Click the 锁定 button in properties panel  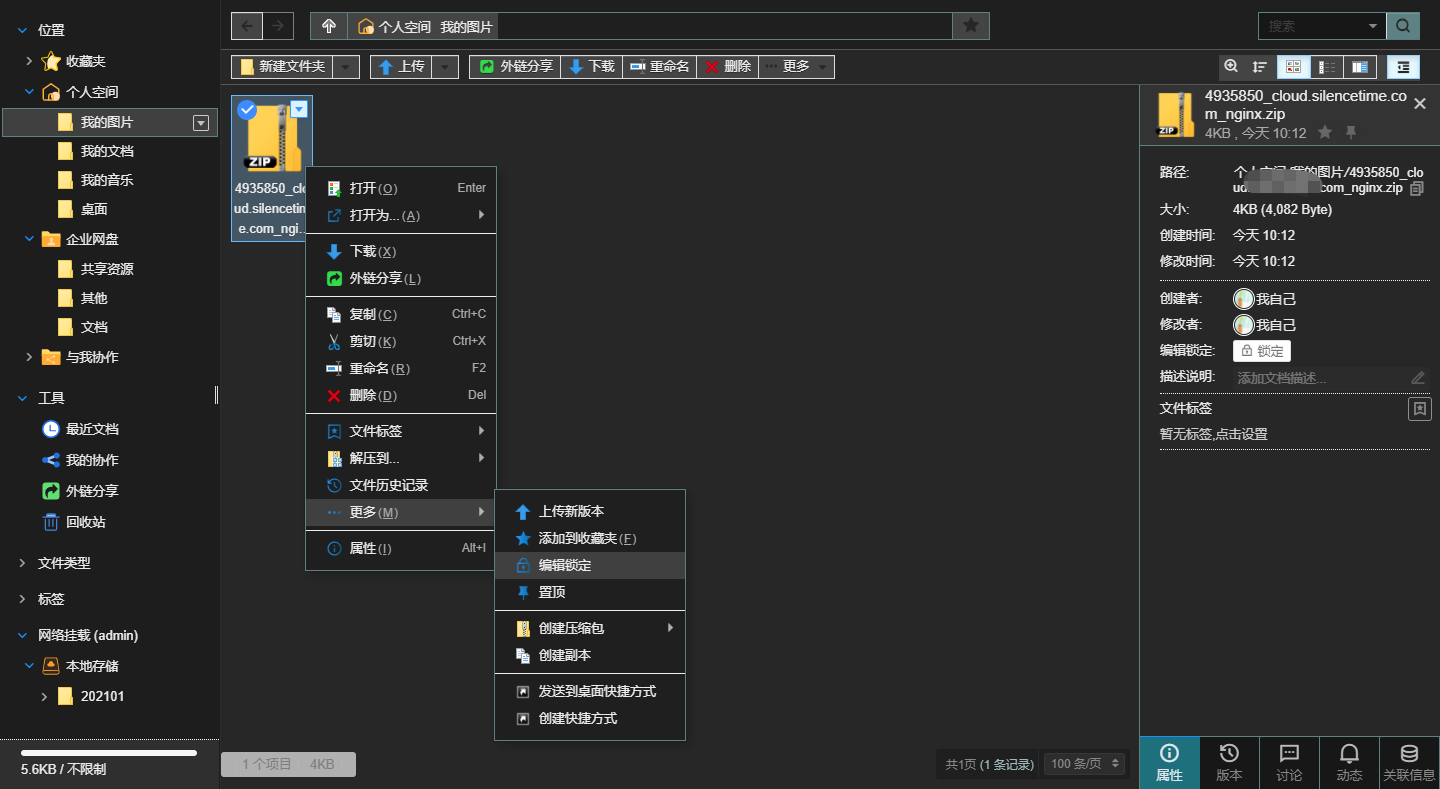[x=1262, y=351]
